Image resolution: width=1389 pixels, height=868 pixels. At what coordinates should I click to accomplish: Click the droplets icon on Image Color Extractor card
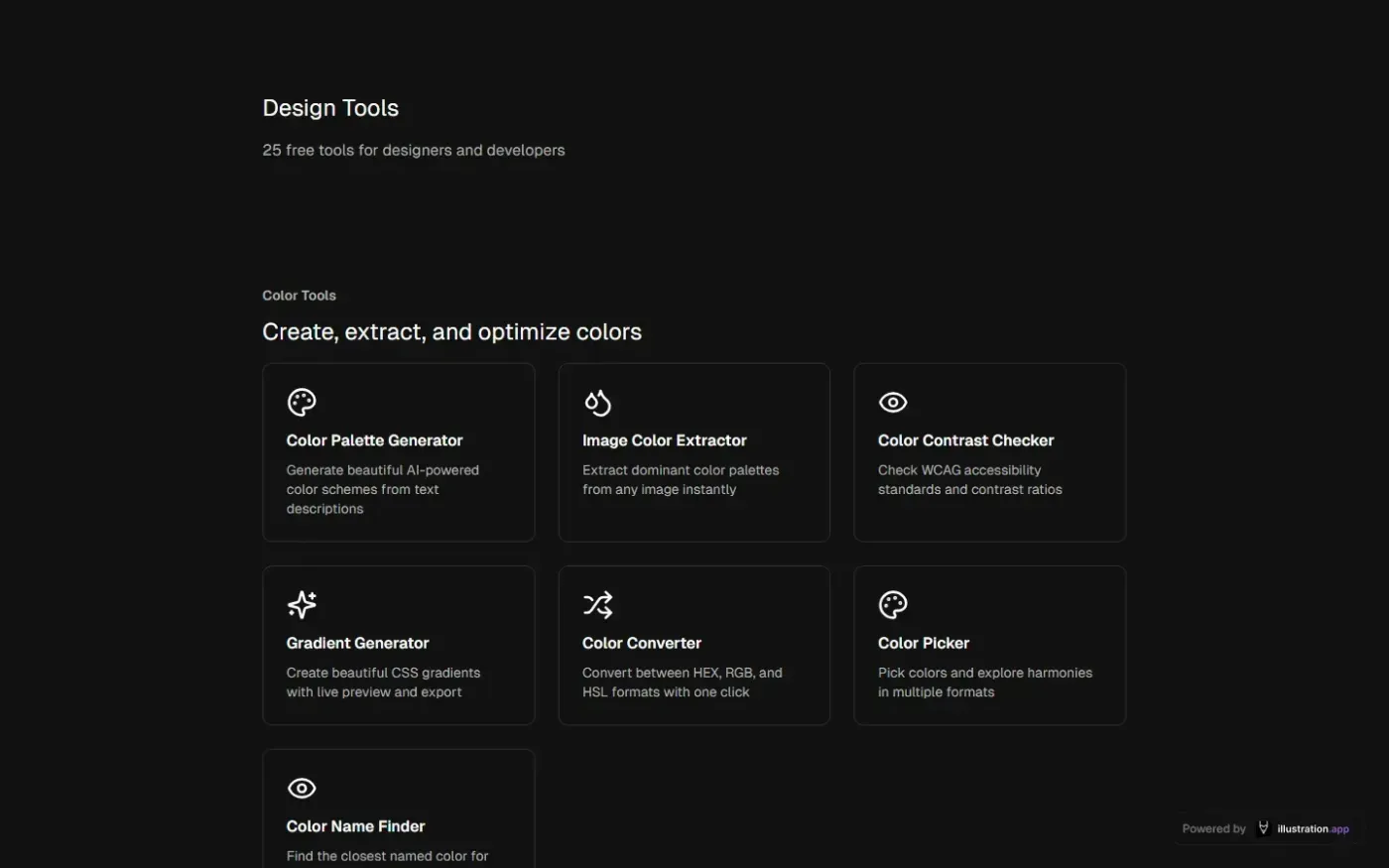coord(597,402)
